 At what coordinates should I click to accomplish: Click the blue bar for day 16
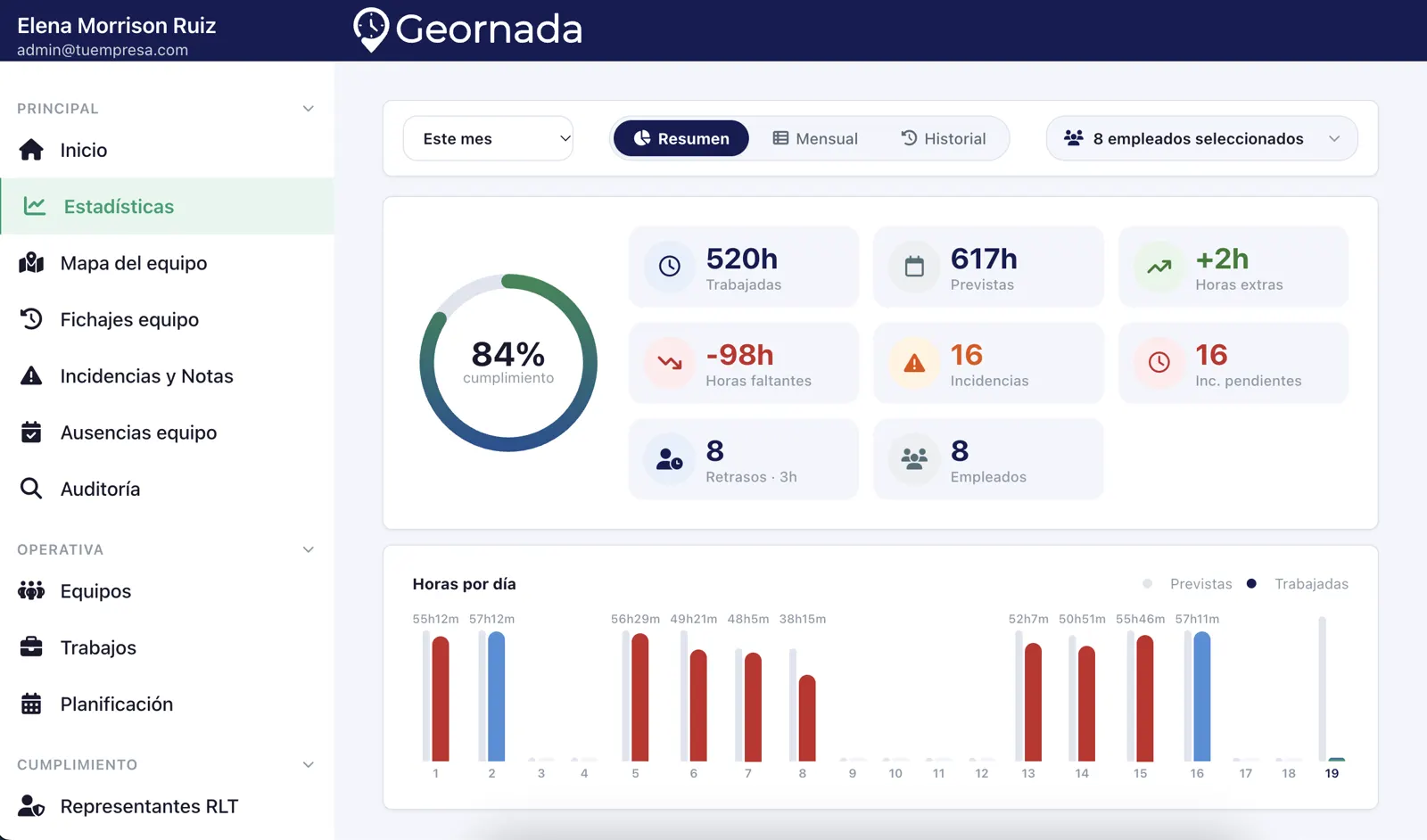[1201, 696]
